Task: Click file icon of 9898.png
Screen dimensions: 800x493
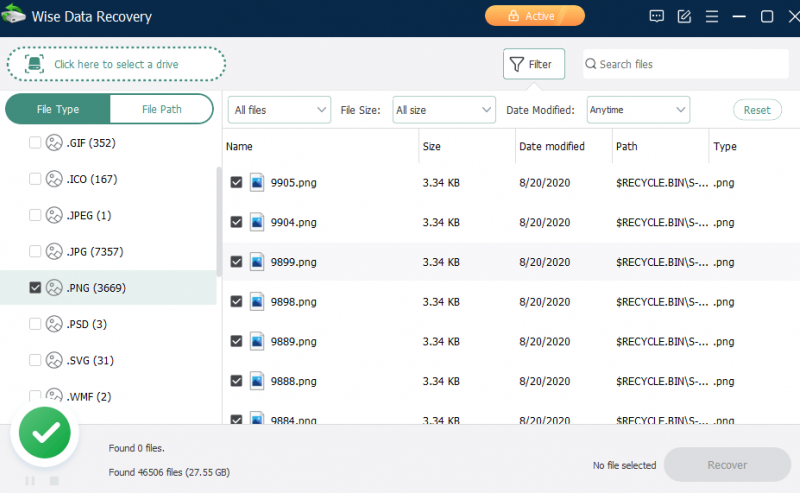Action: point(257,302)
